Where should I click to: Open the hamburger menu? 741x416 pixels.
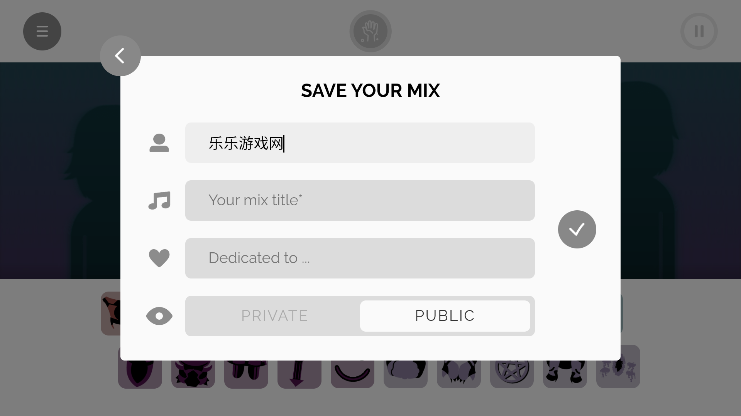click(x=42, y=31)
